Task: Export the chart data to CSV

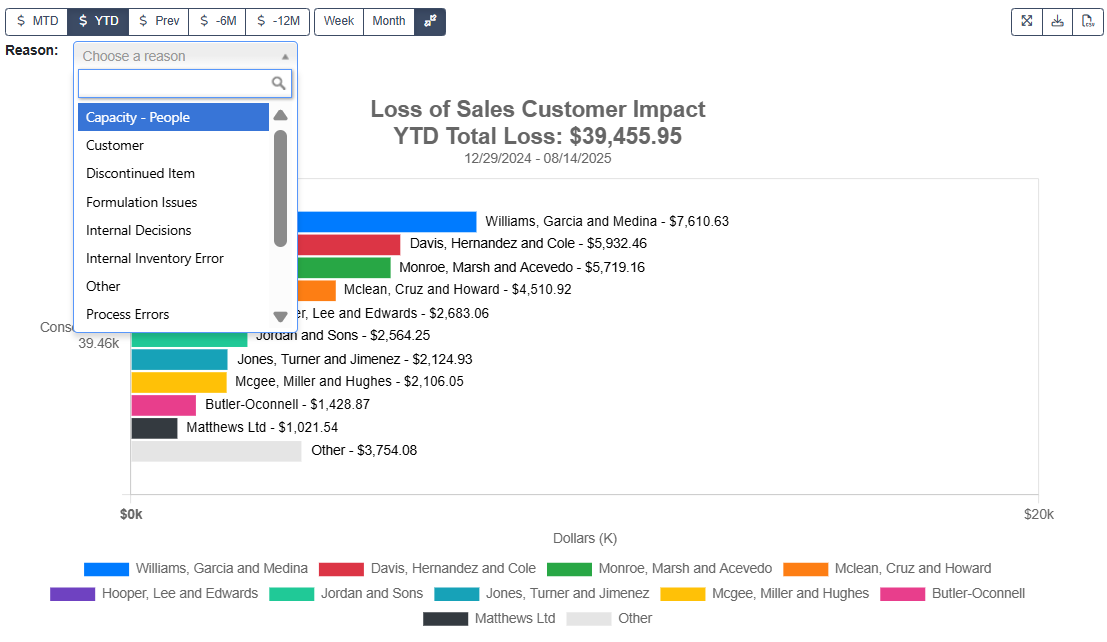Action: click(1088, 21)
